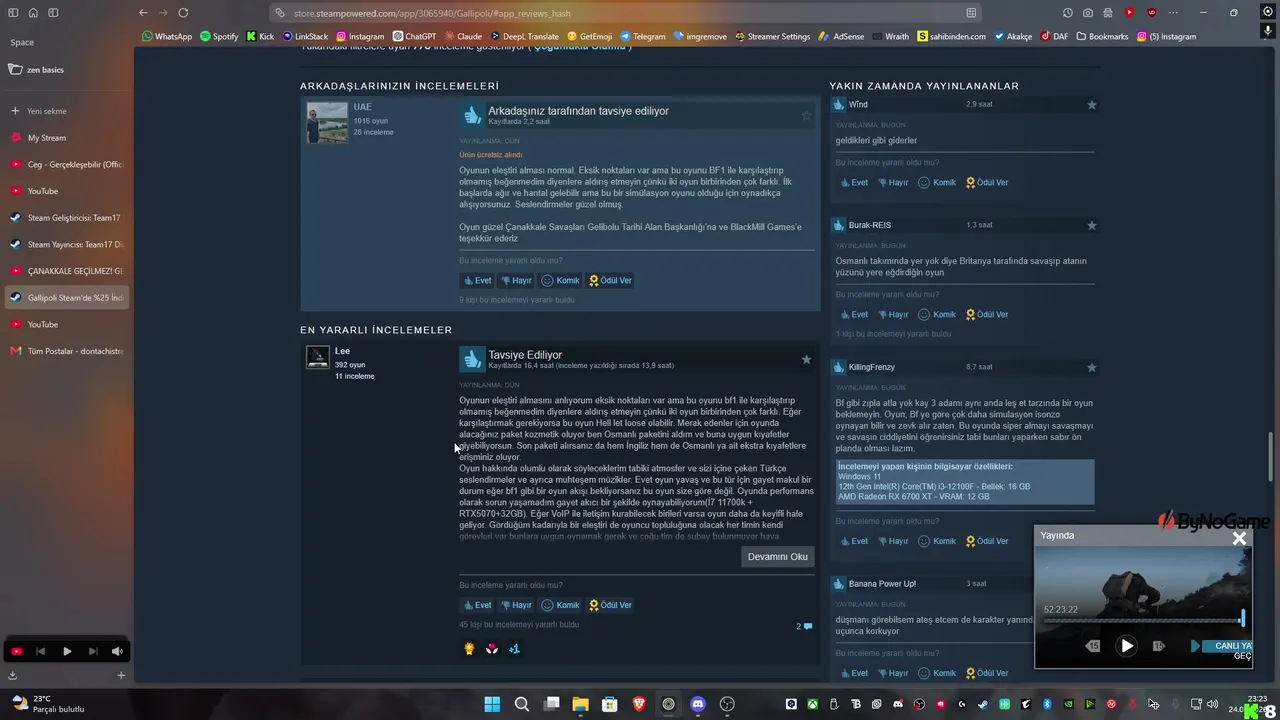
Task: Mark Lee's review as Komik
Action: pos(560,605)
